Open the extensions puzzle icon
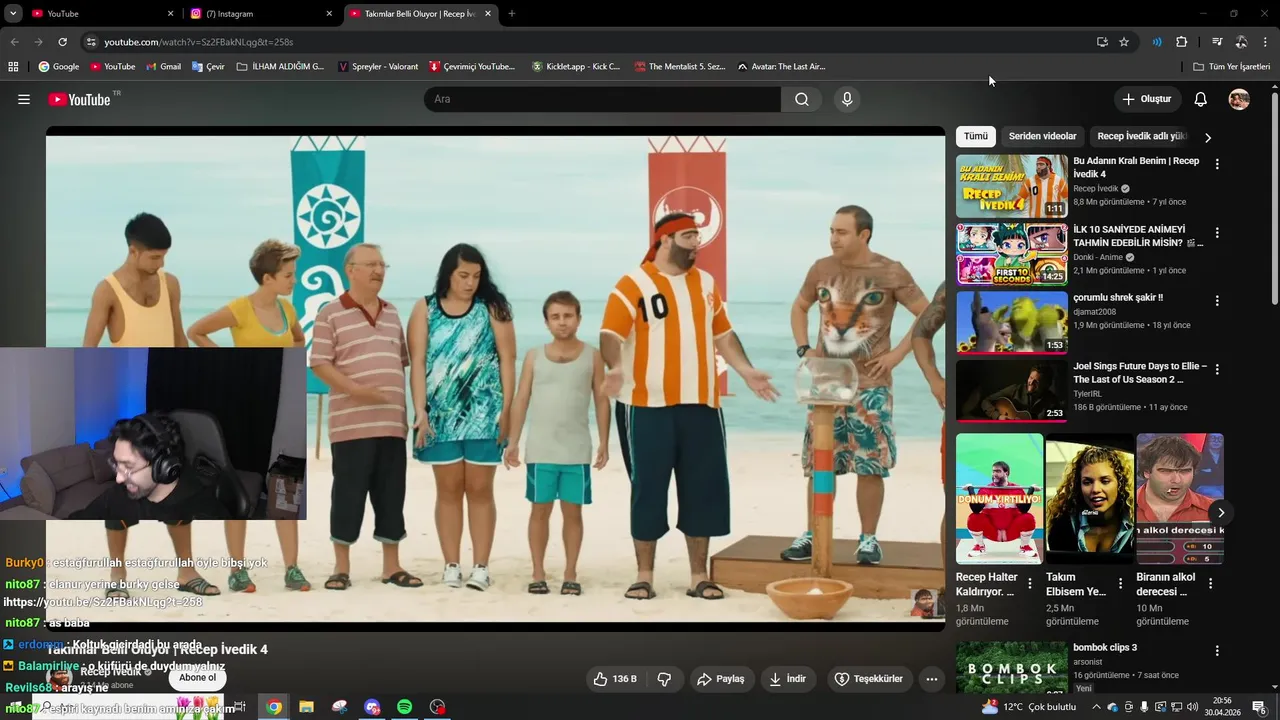Screen dimensions: 1280x720 click(x=1181, y=42)
